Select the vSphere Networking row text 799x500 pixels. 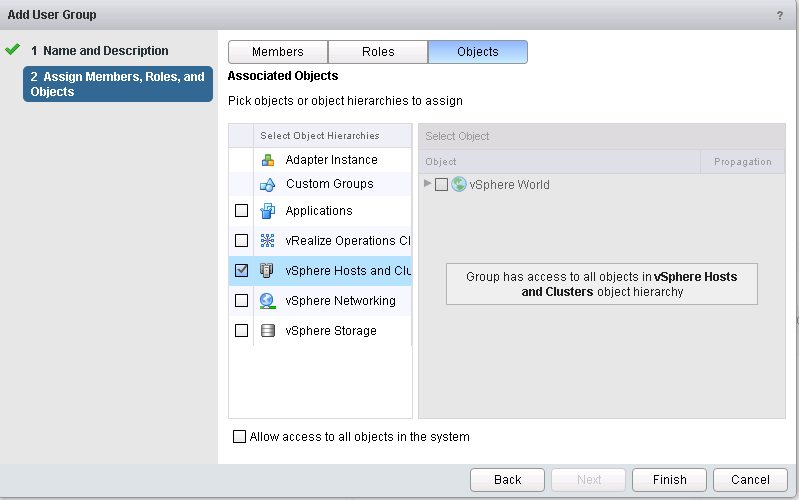pos(340,301)
